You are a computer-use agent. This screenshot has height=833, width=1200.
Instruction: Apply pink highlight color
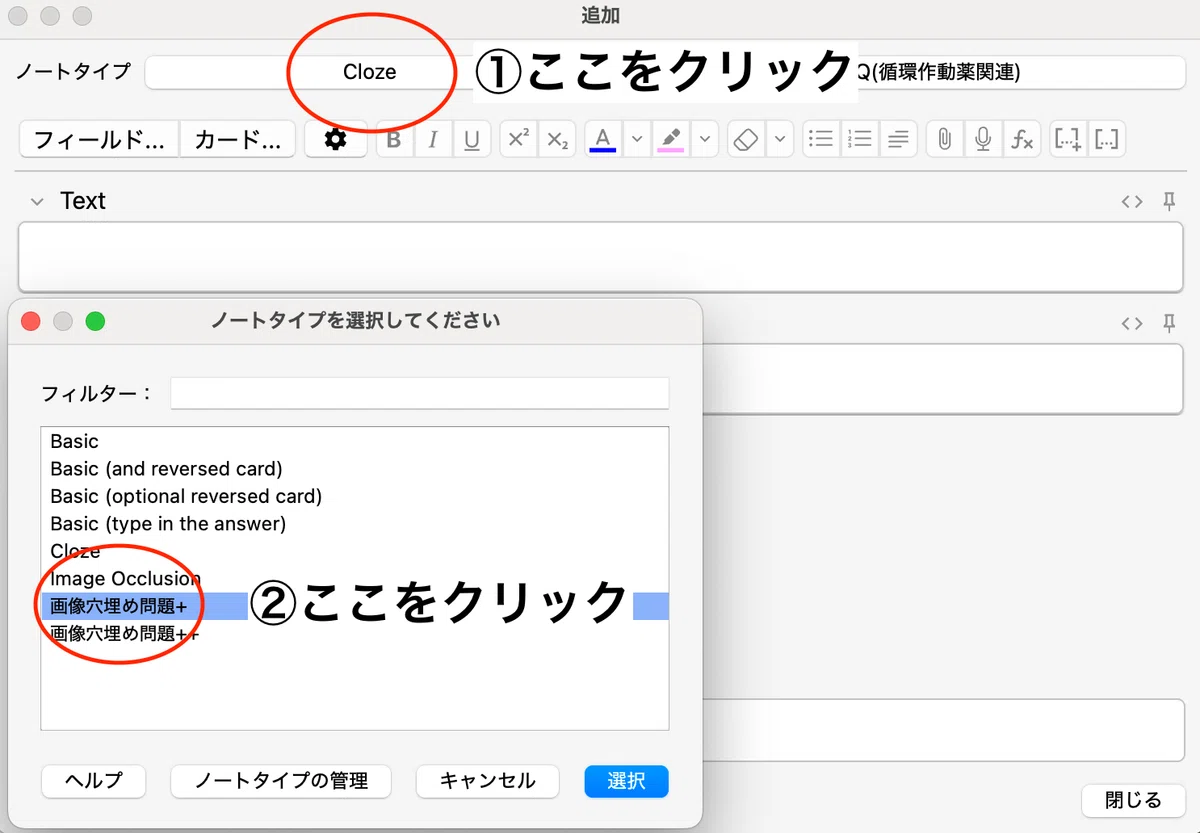tap(671, 140)
